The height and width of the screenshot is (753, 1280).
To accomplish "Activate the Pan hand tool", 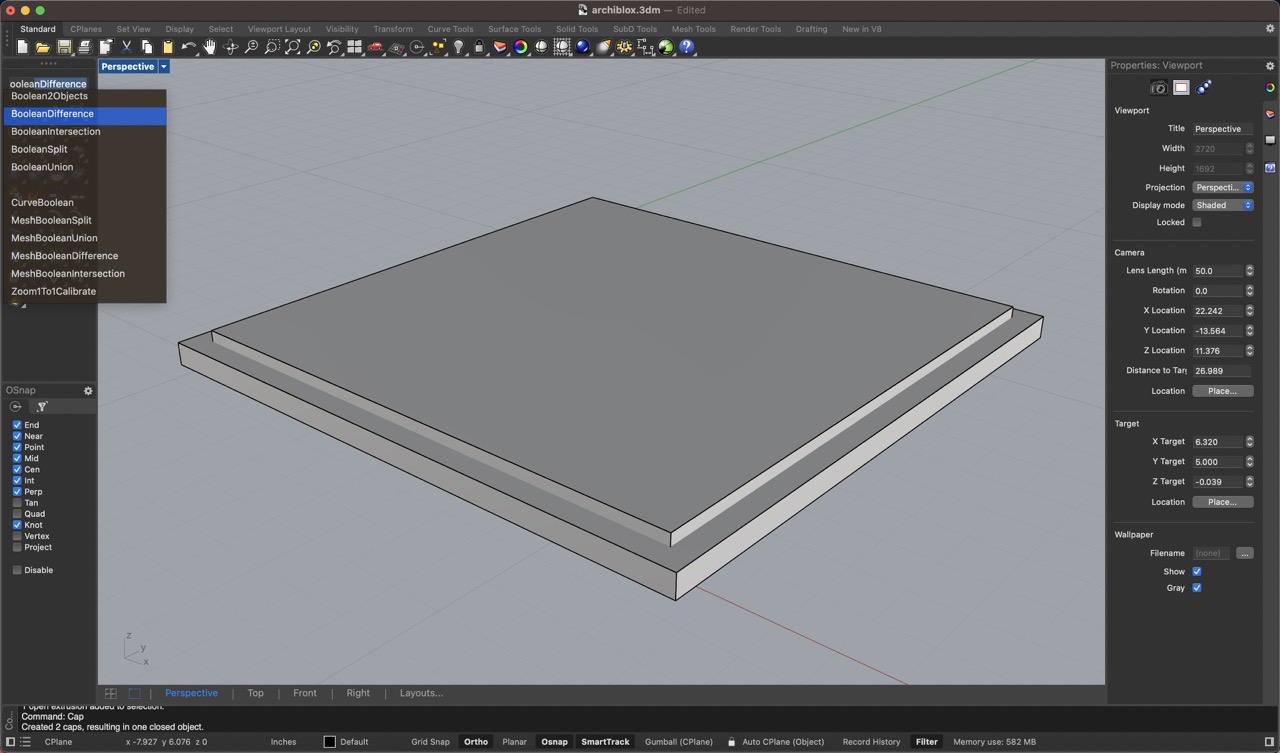I will 209,47.
